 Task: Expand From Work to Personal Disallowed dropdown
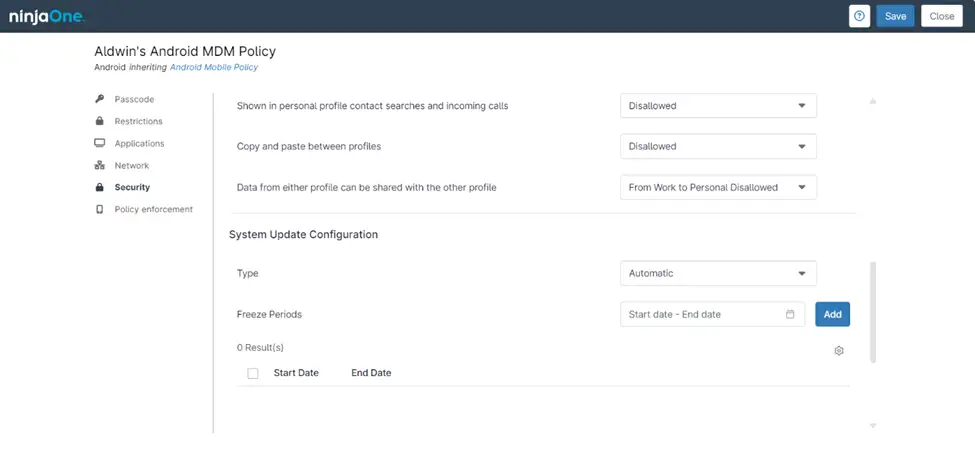pos(718,187)
